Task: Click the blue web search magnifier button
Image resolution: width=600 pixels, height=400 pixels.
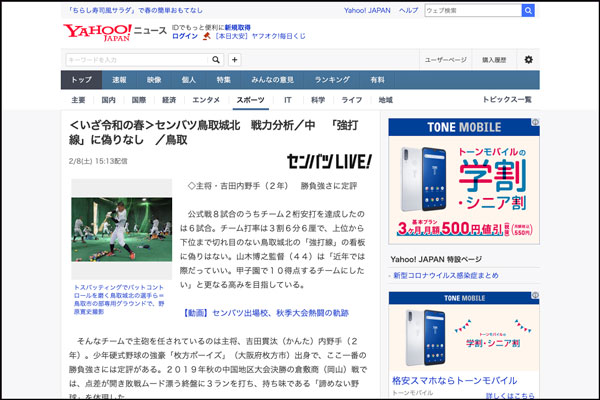Action: [x=530, y=10]
